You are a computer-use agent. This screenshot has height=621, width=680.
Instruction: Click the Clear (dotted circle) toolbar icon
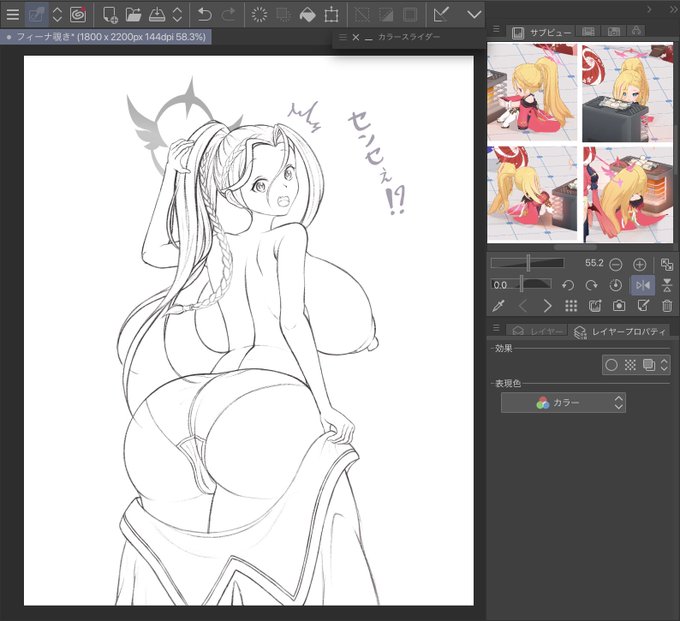click(x=259, y=15)
